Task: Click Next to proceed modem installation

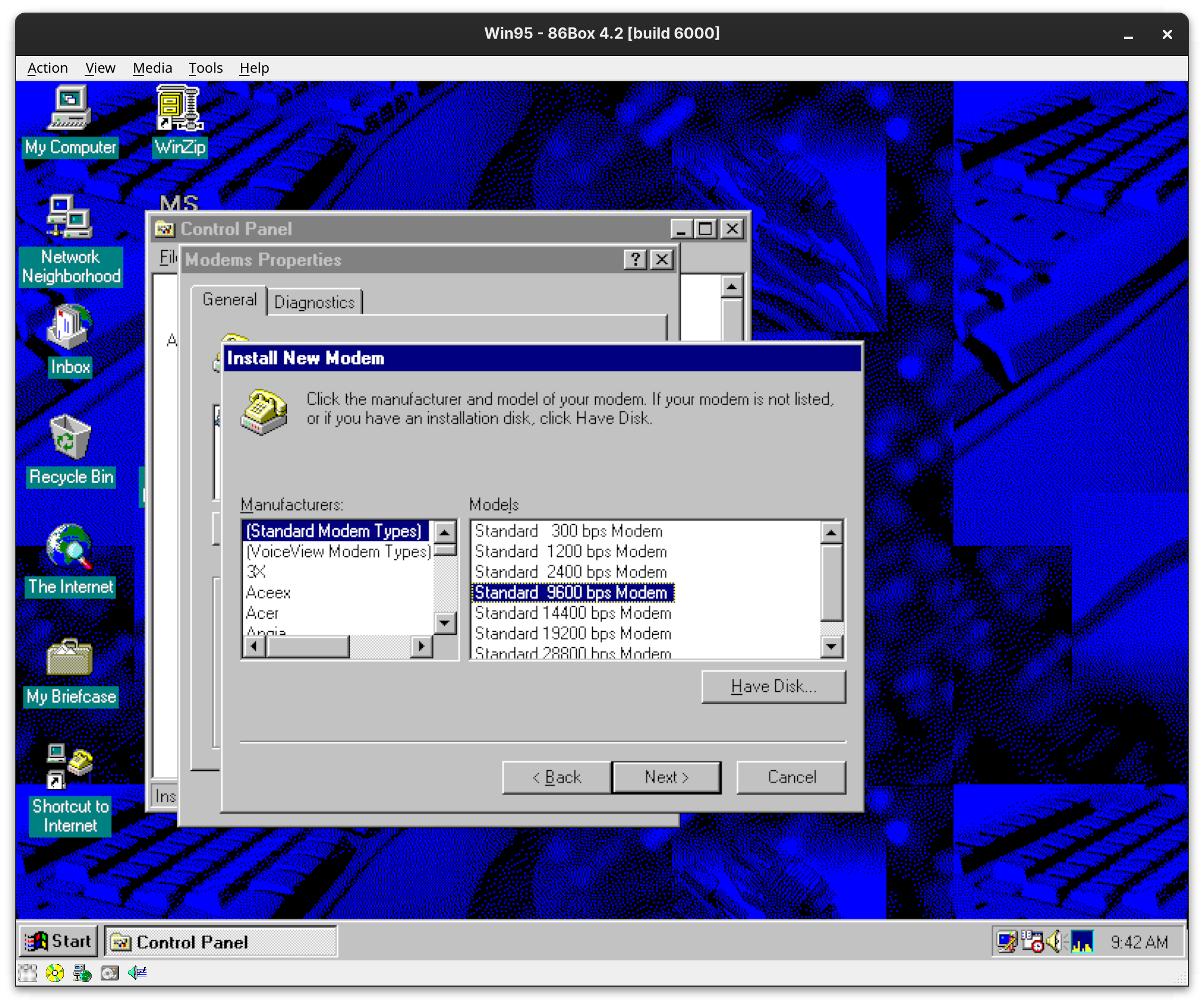Action: [x=665, y=777]
